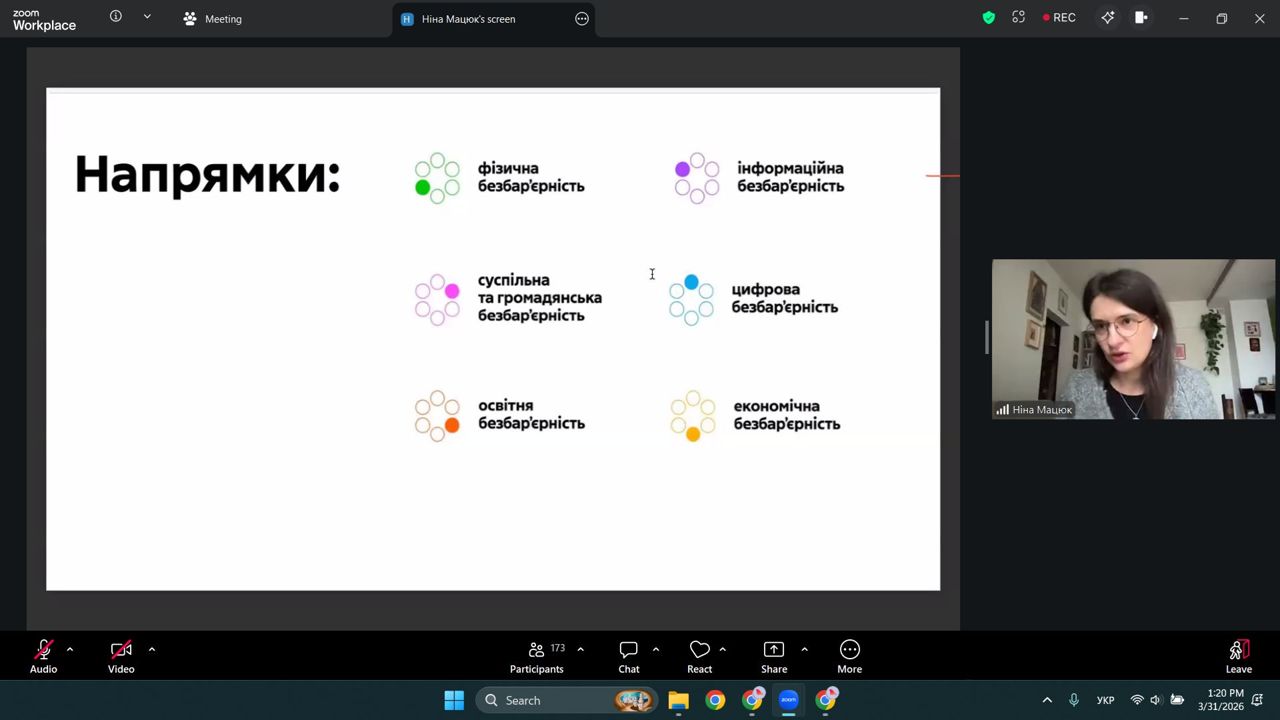Click the green encryption shield icon

(x=988, y=18)
